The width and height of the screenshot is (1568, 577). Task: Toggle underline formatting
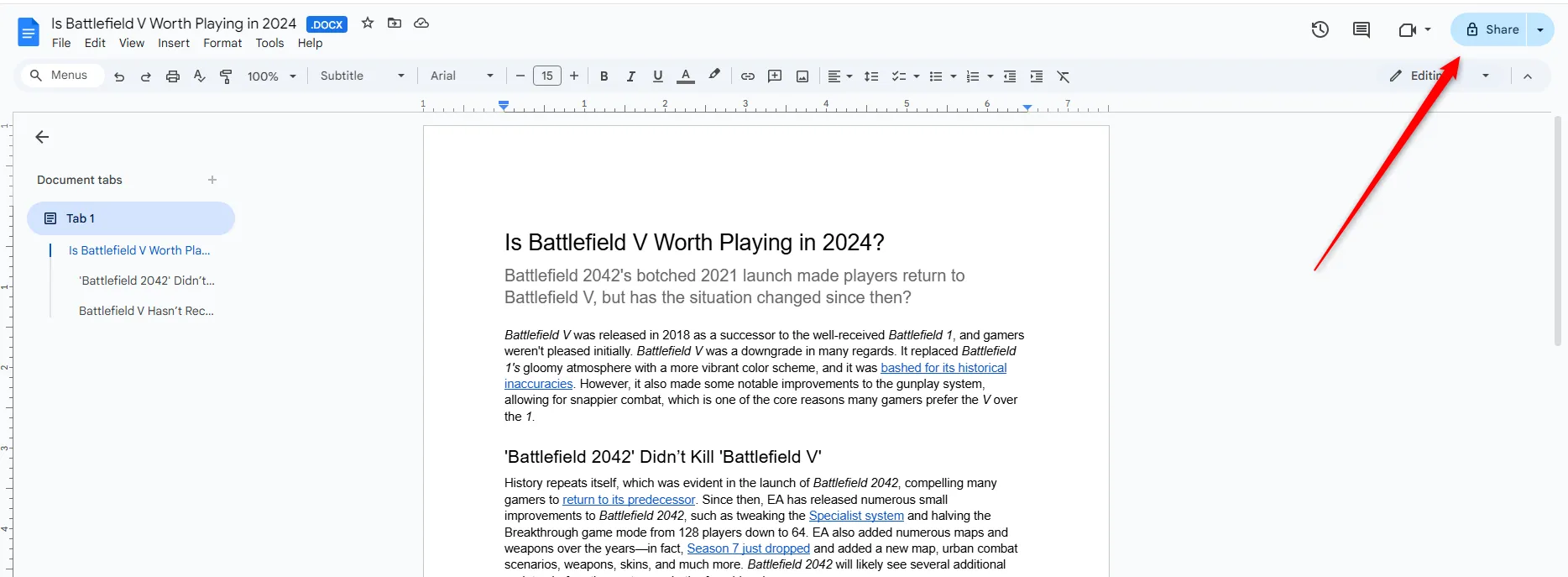click(658, 76)
